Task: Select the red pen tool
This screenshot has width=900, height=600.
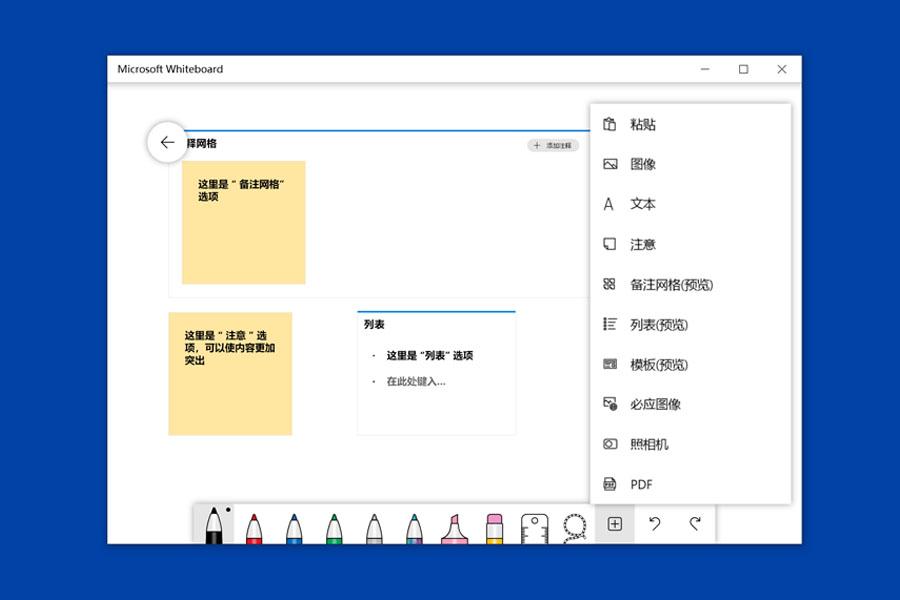Action: pos(254,528)
